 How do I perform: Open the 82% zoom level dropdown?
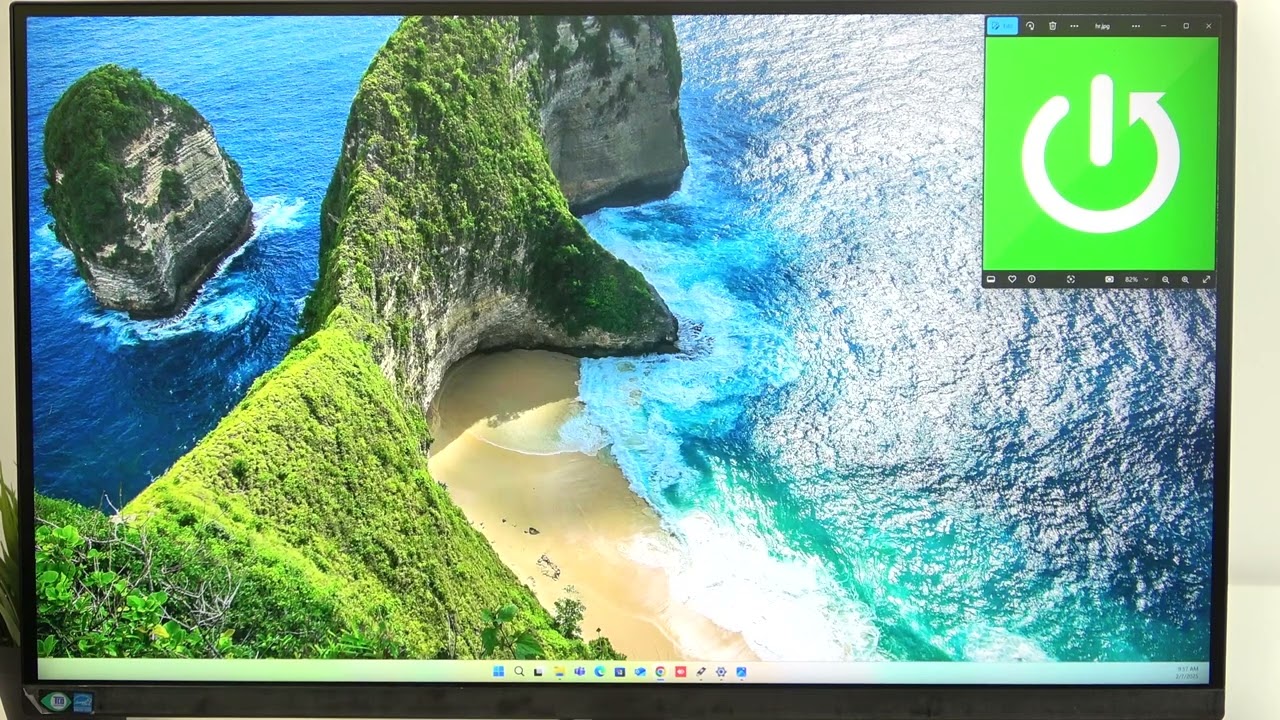pos(1136,279)
